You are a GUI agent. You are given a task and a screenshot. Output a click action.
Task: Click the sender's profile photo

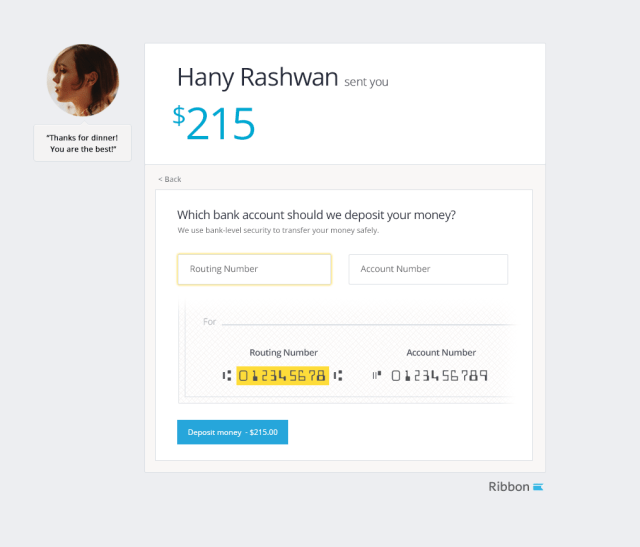(x=83, y=80)
